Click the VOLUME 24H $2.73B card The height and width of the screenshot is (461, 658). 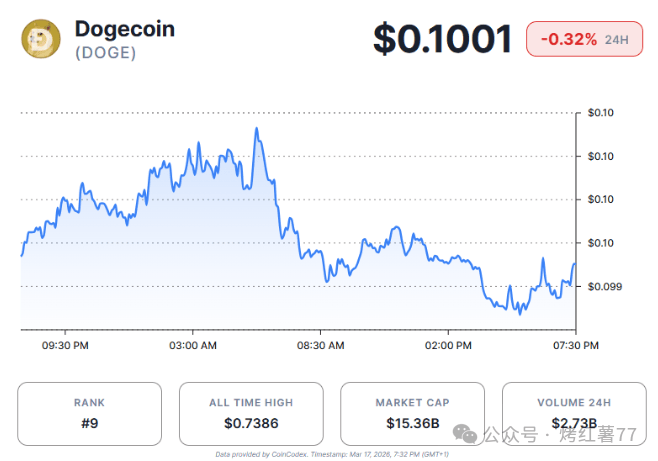point(574,413)
